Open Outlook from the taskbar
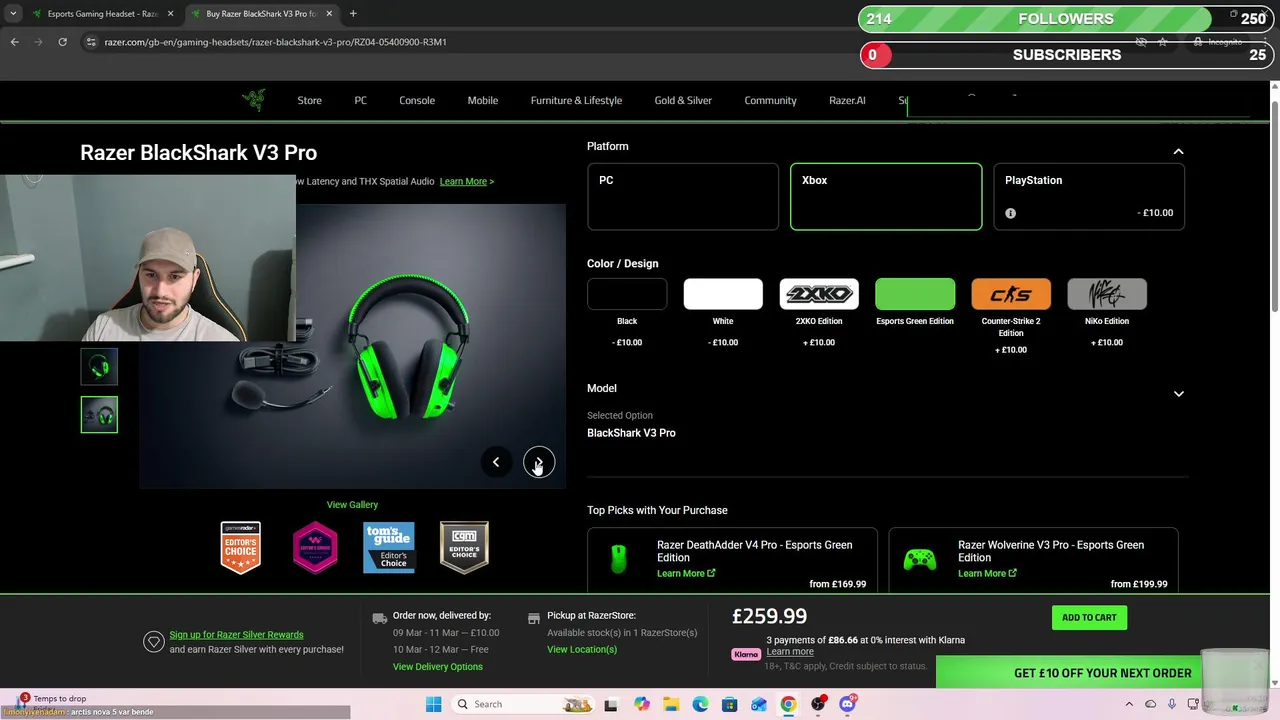 [x=759, y=704]
